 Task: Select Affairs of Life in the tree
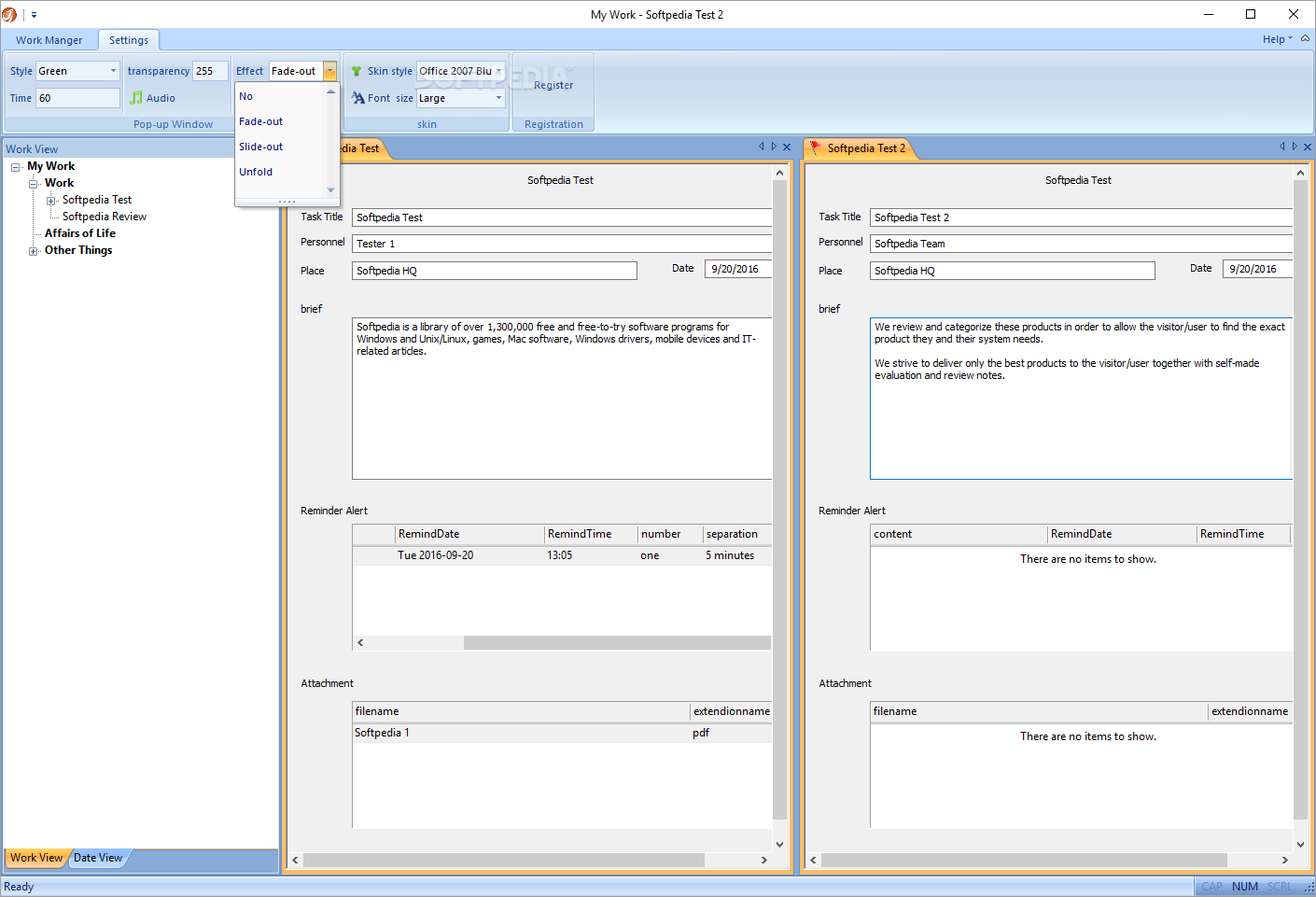click(x=80, y=233)
